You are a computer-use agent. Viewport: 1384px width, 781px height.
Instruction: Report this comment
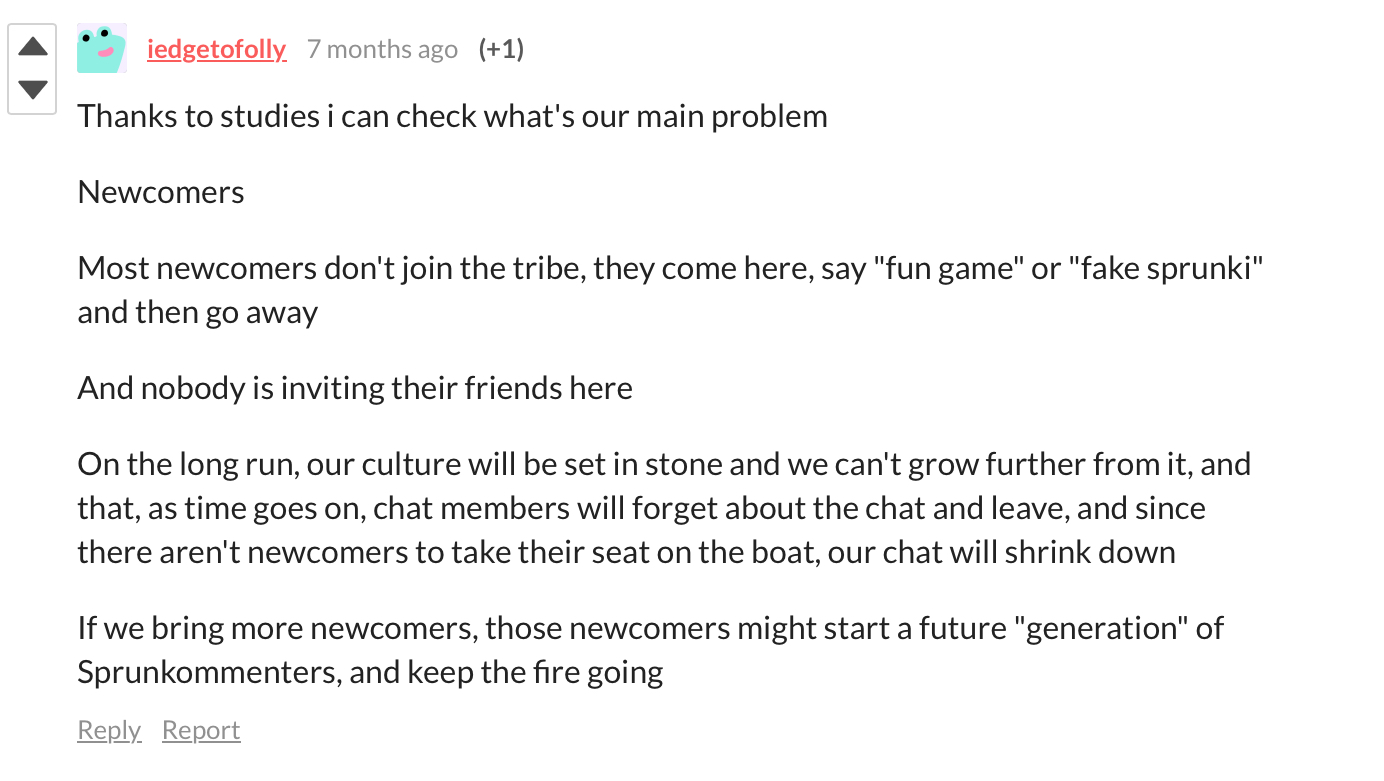(201, 730)
